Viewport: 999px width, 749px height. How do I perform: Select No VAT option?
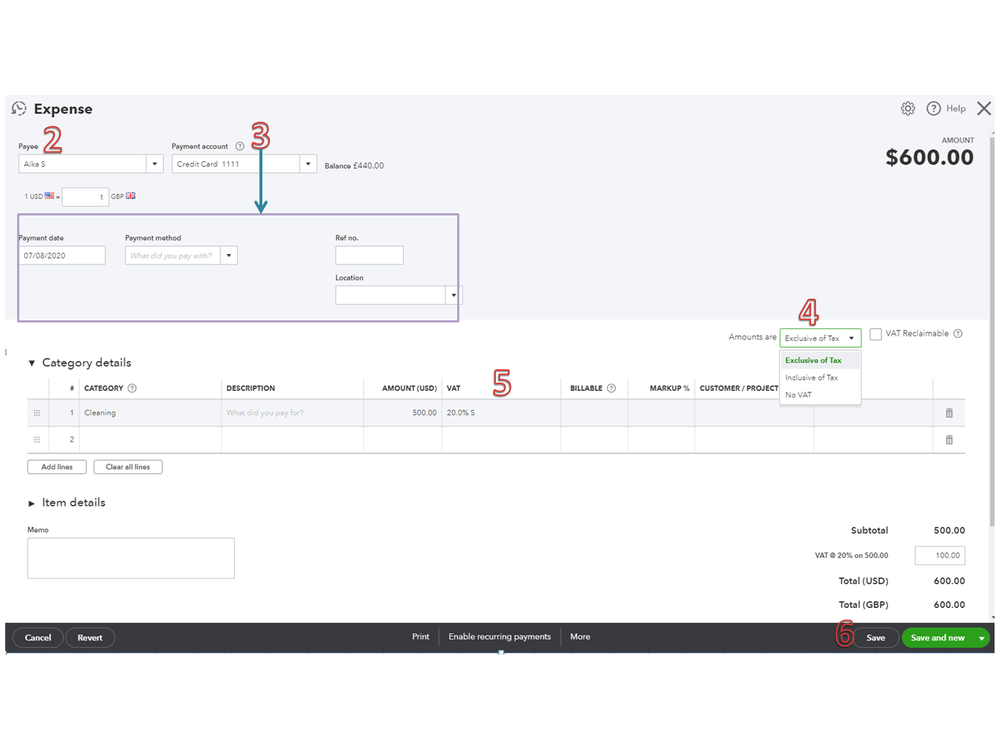pyautogui.click(x=820, y=395)
